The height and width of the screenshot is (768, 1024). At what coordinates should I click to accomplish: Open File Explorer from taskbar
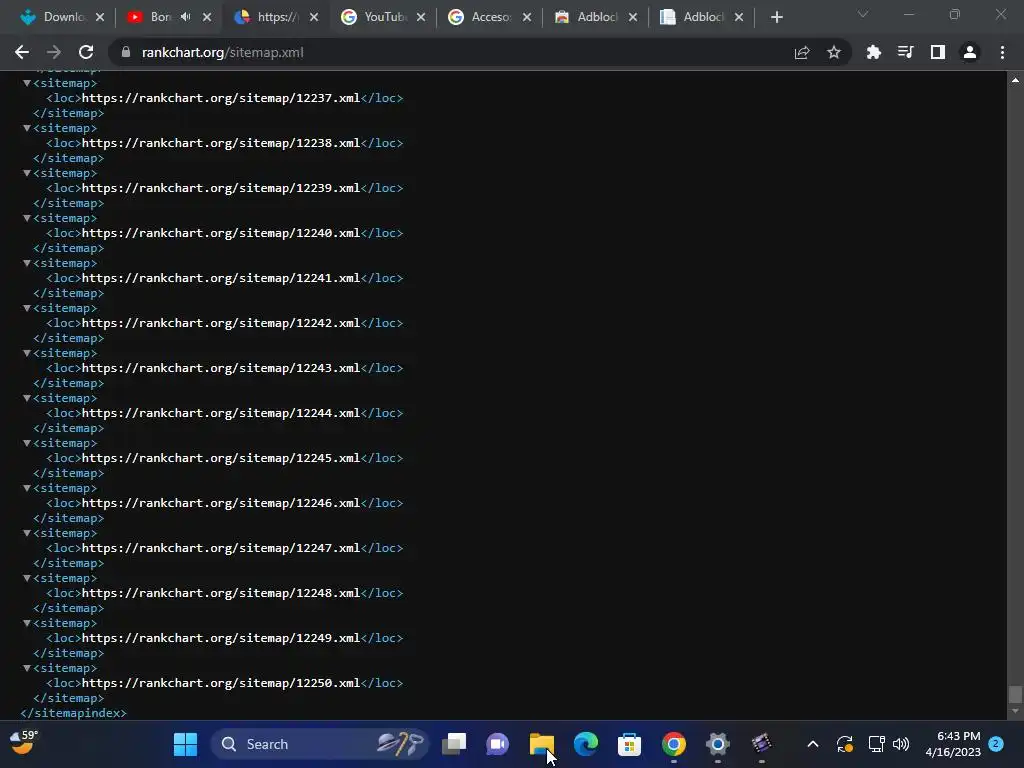(x=541, y=744)
